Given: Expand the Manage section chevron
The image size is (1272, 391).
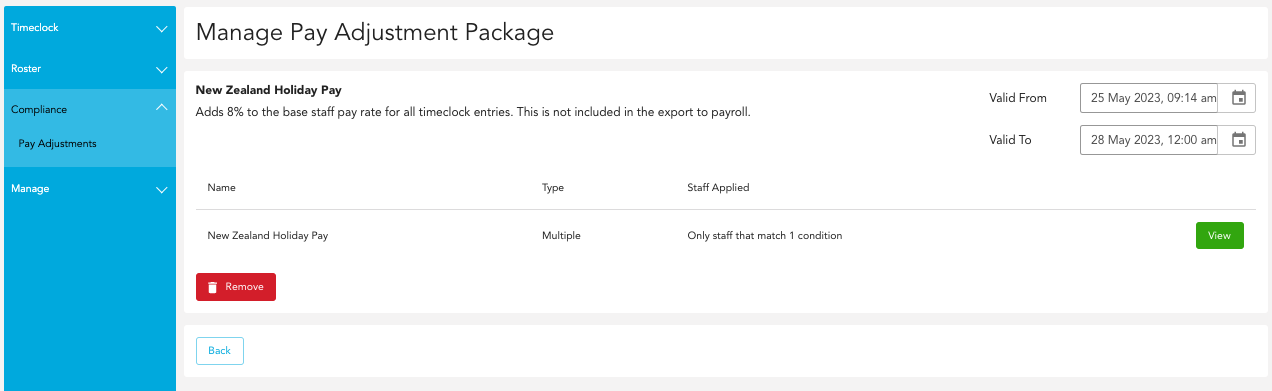Looking at the screenshot, I should point(162,189).
